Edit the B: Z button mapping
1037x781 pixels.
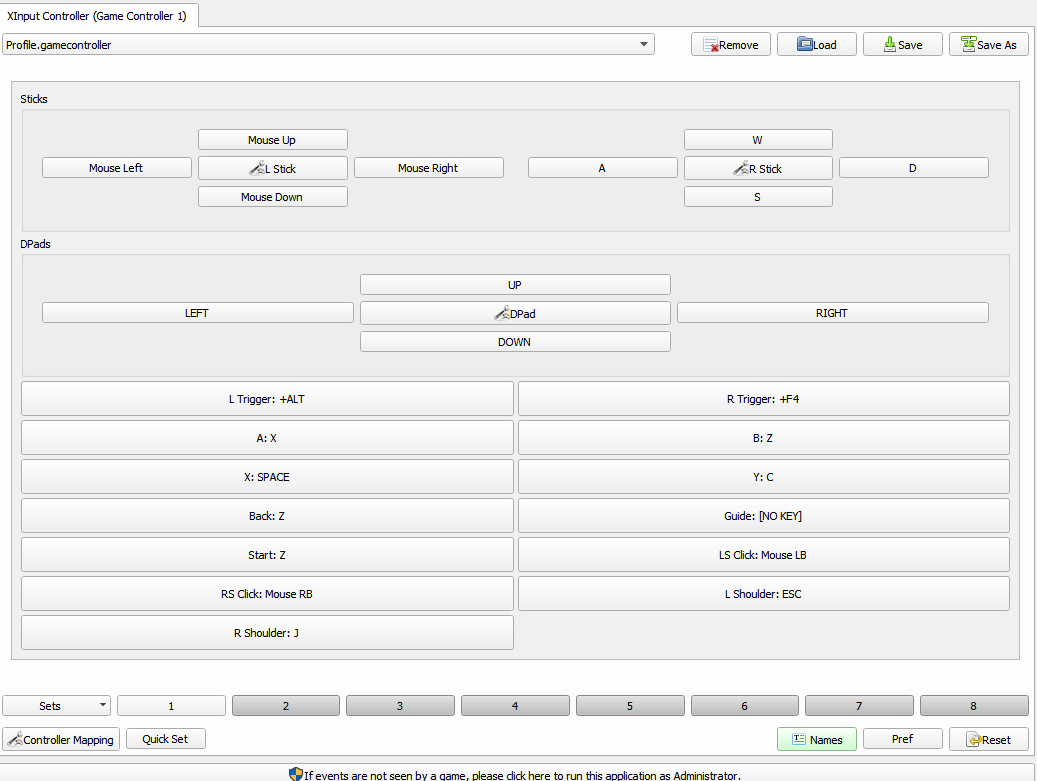coord(763,437)
